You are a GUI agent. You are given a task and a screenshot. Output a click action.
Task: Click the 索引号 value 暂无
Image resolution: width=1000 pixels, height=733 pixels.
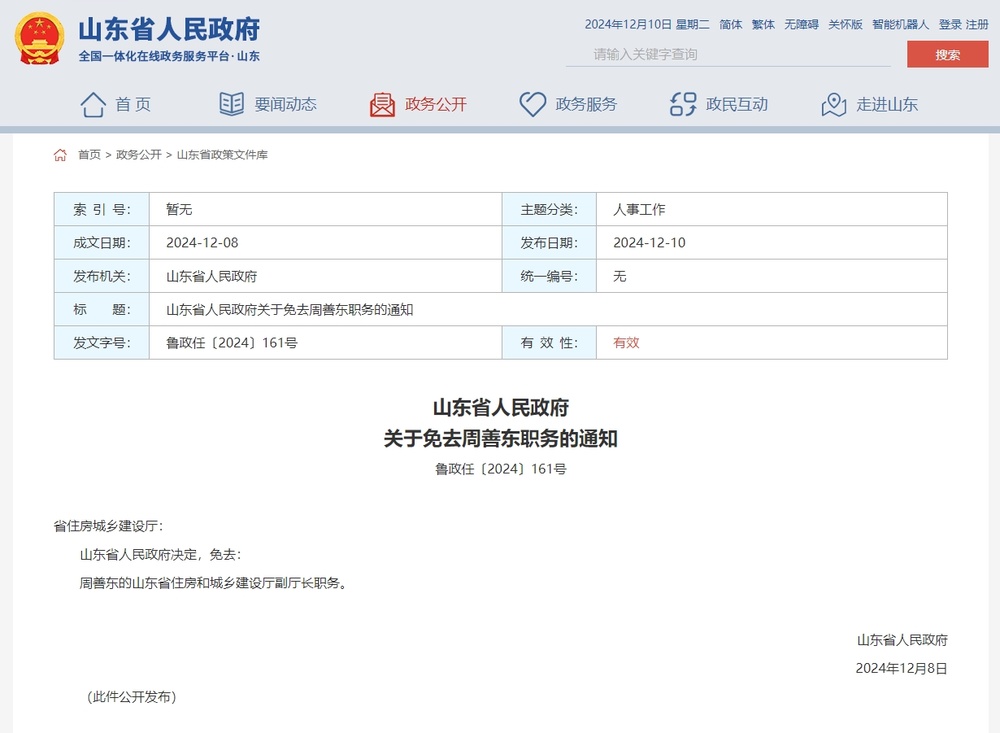179,209
